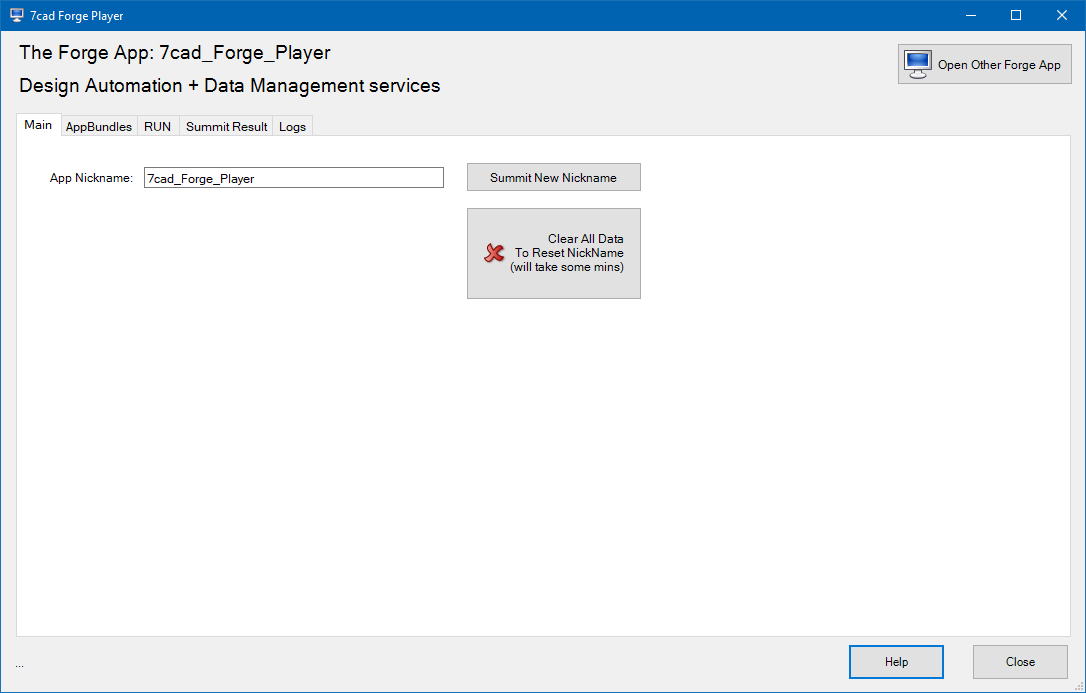Show the Logs tab

292,127
